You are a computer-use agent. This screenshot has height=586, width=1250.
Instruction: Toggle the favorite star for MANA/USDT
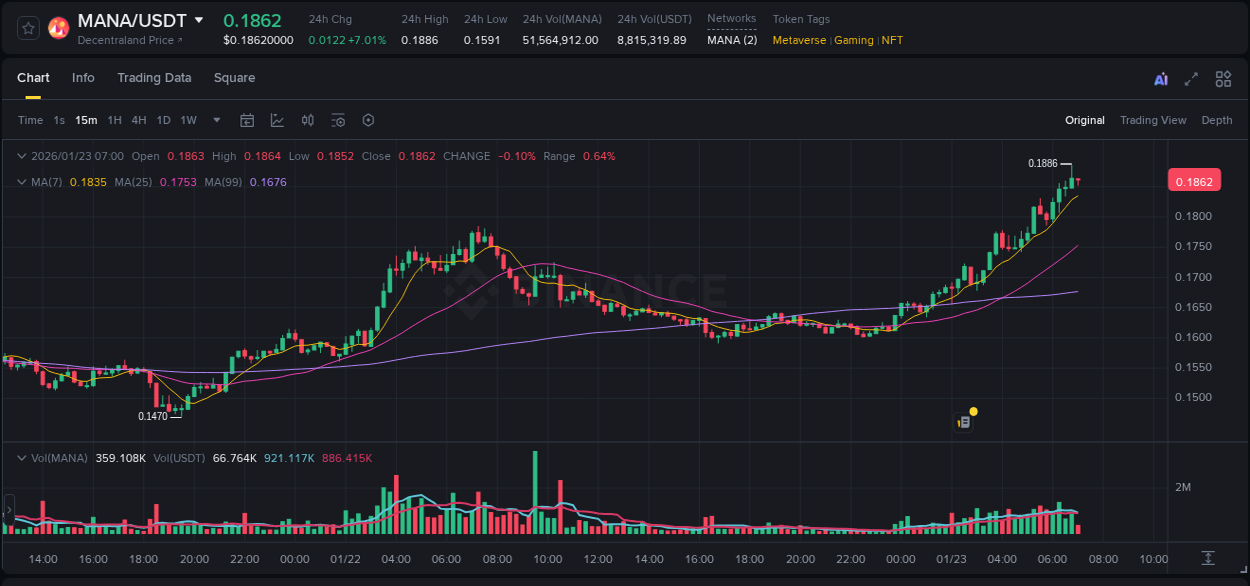[28, 27]
